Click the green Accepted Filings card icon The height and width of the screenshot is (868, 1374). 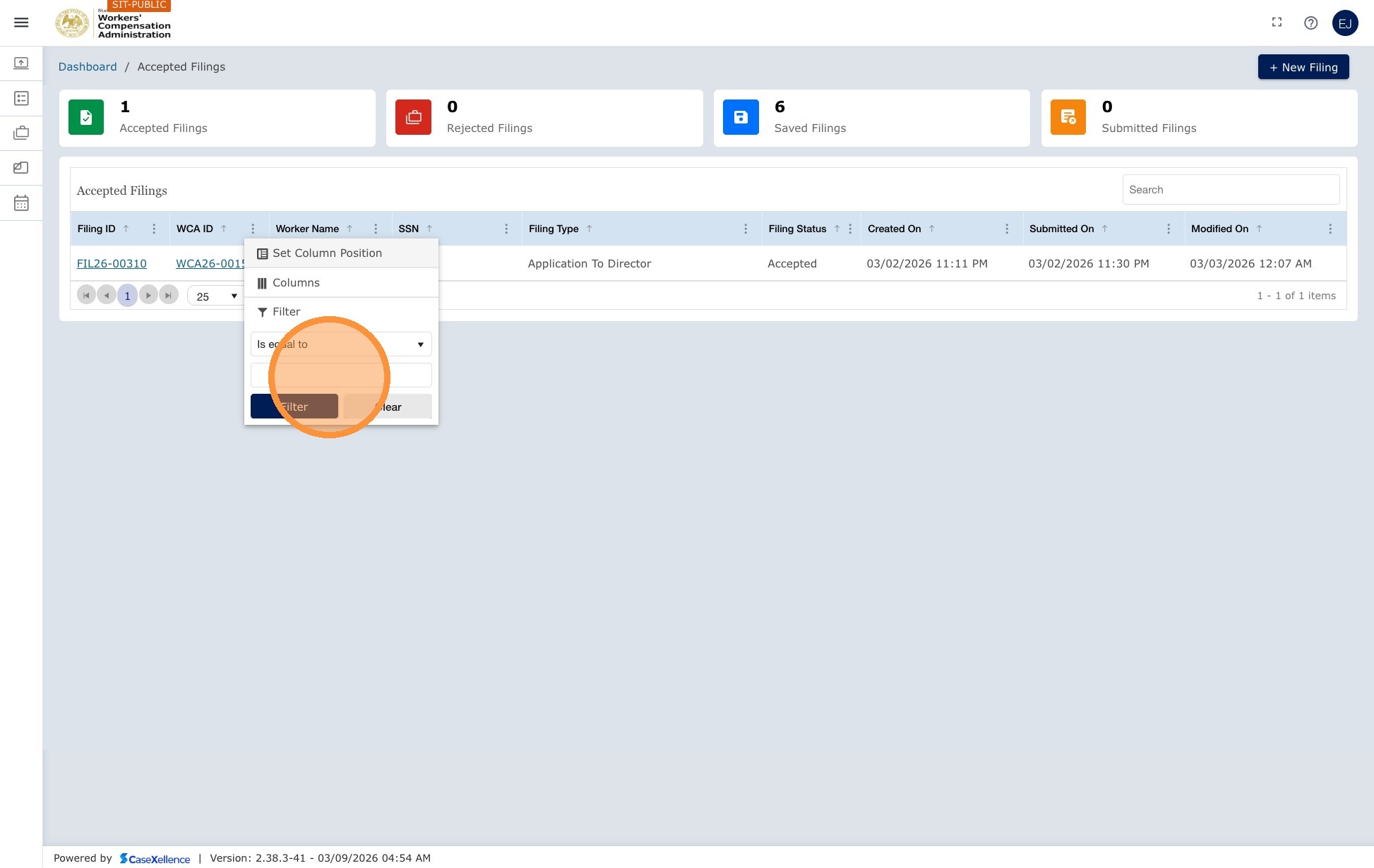pos(86,117)
